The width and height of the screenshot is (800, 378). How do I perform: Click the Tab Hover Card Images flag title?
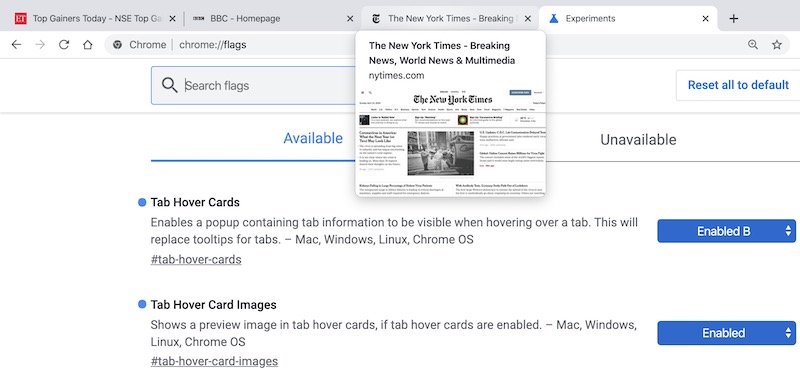coord(213,305)
